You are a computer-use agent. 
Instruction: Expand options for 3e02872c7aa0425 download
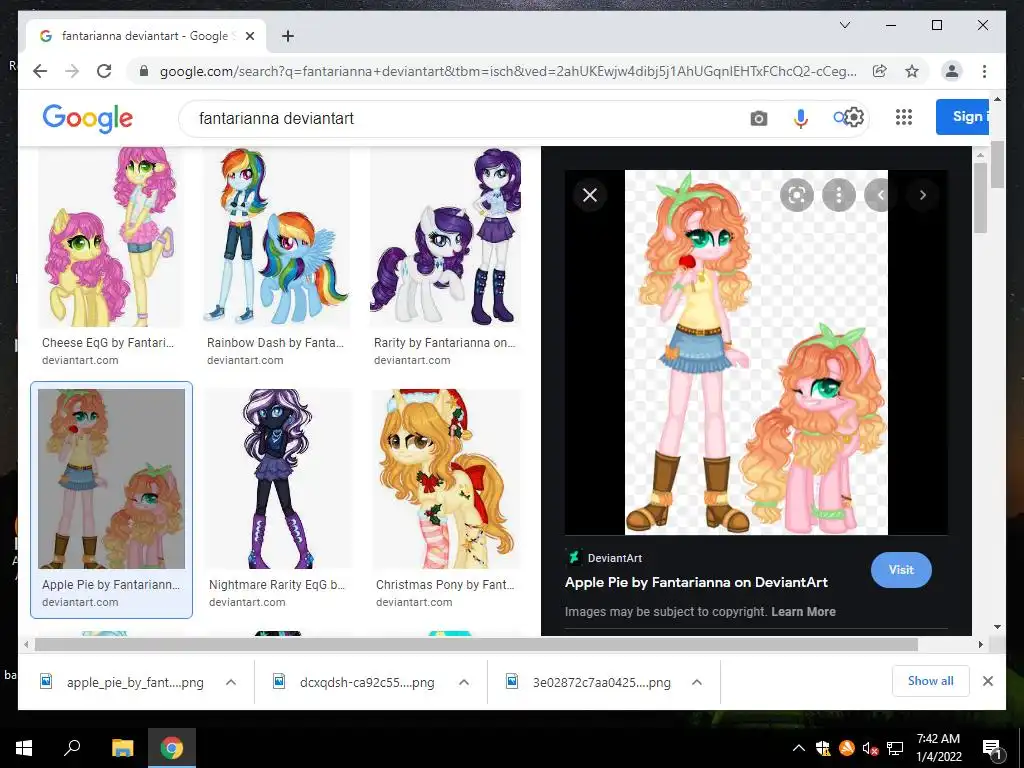697,682
